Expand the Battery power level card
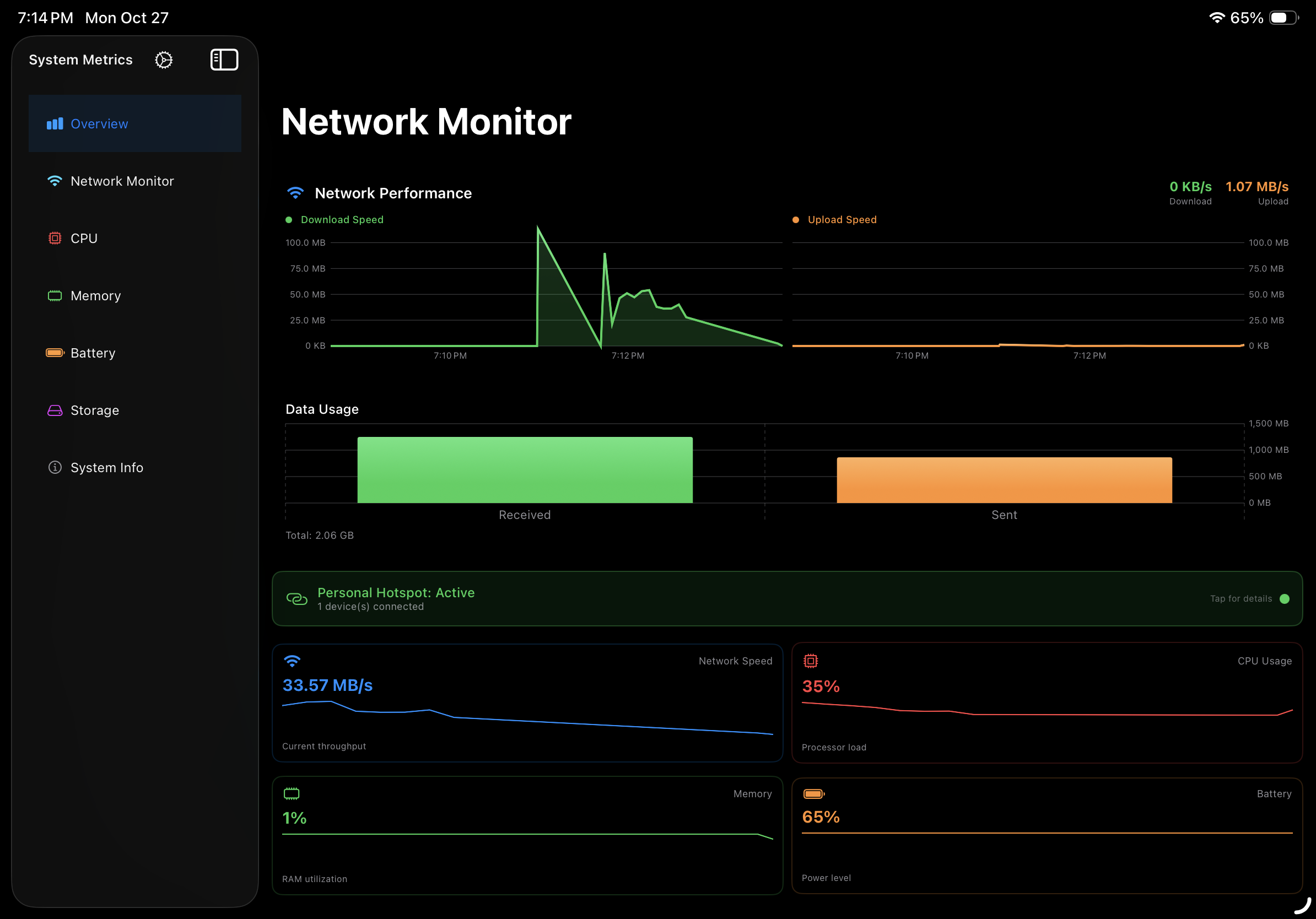This screenshot has width=1316, height=919. click(1047, 835)
